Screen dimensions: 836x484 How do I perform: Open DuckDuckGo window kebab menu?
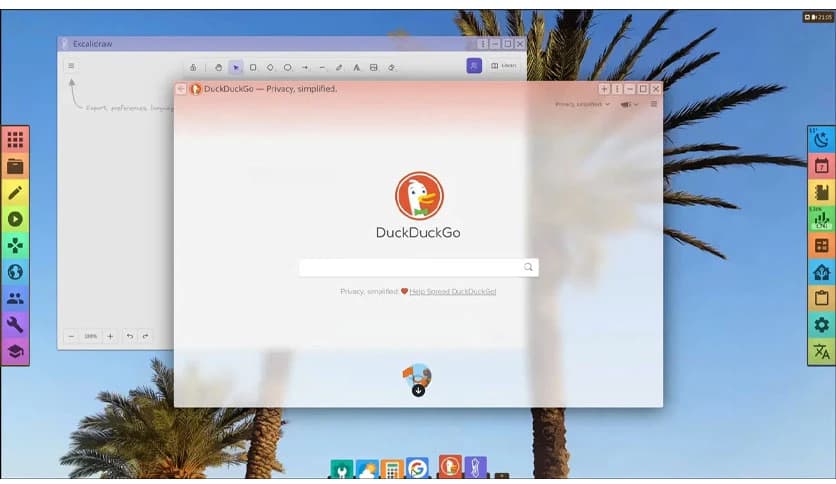tap(617, 89)
